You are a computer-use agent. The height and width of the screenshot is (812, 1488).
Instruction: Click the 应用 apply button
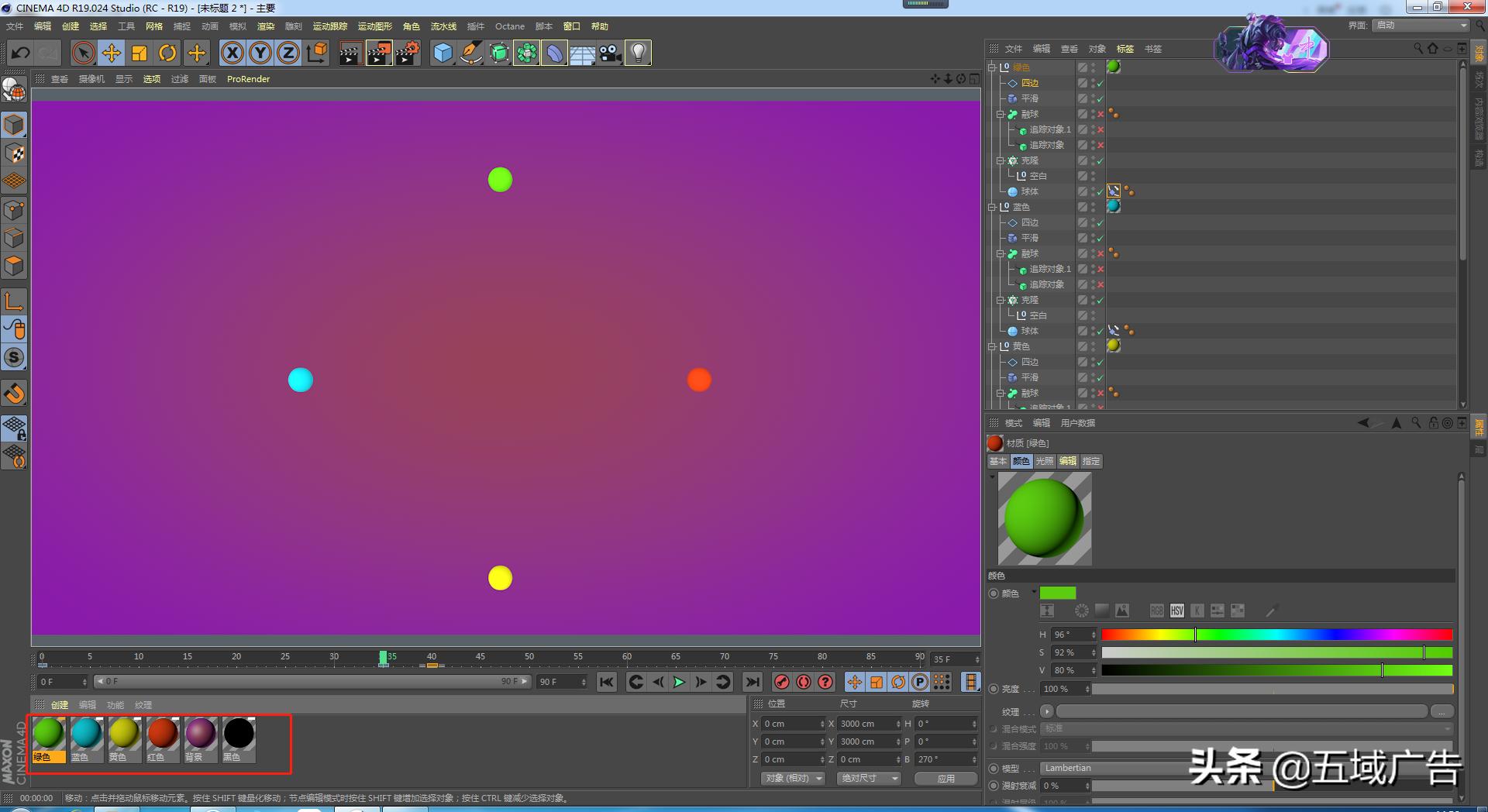click(x=945, y=778)
